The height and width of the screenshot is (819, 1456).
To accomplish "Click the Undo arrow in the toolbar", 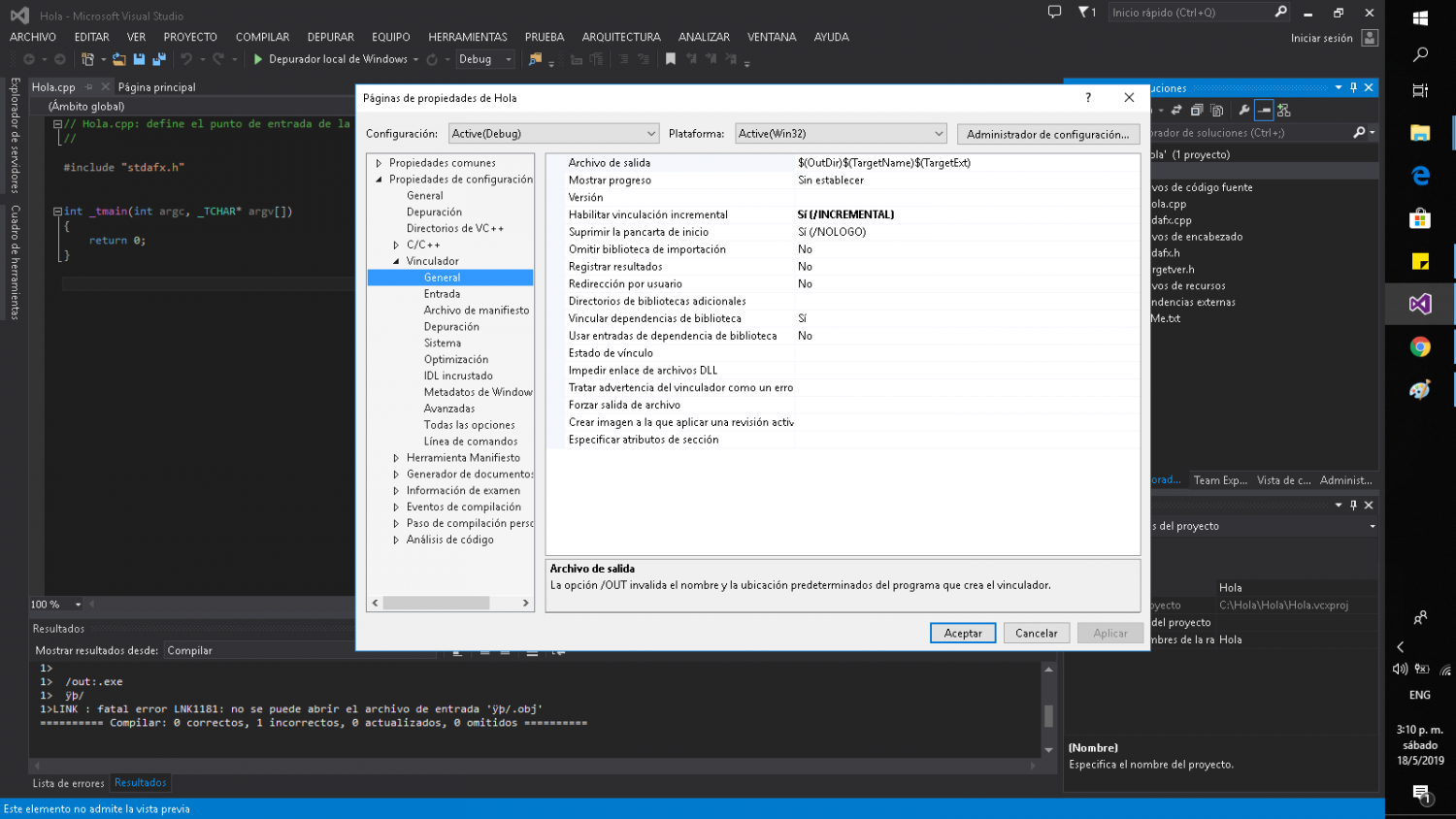I will coord(186,59).
